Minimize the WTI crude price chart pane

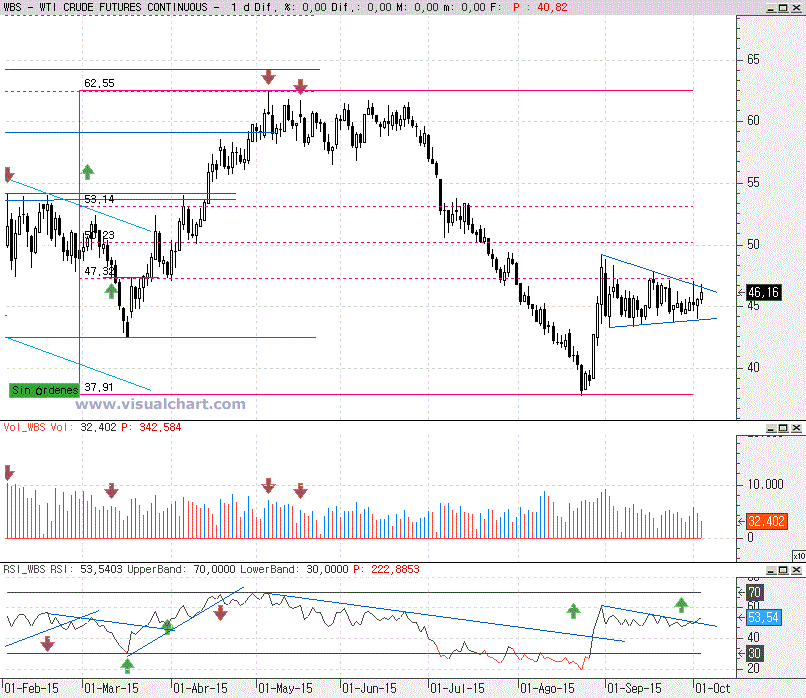(771, 8)
